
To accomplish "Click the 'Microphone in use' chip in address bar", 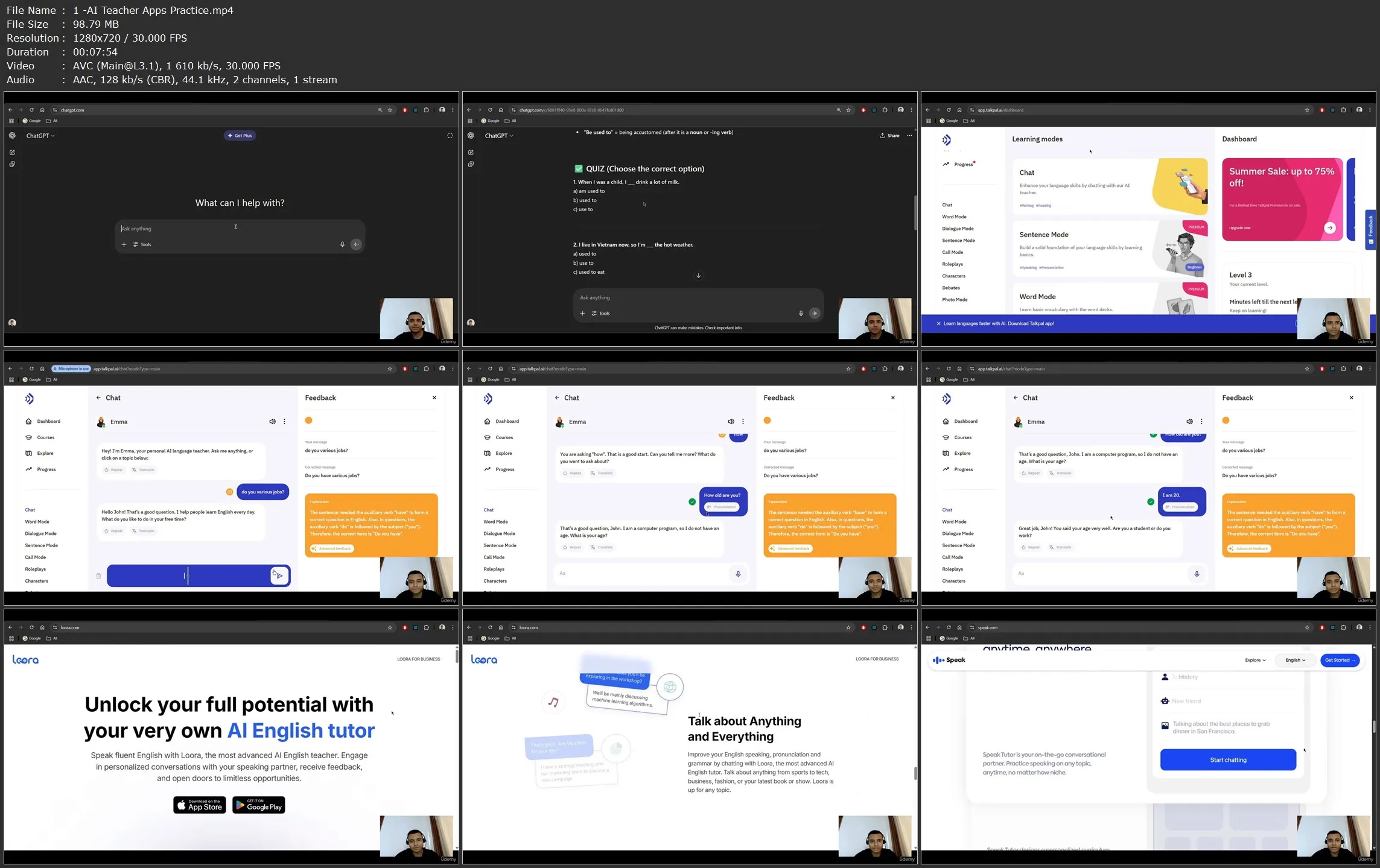I will point(71,369).
